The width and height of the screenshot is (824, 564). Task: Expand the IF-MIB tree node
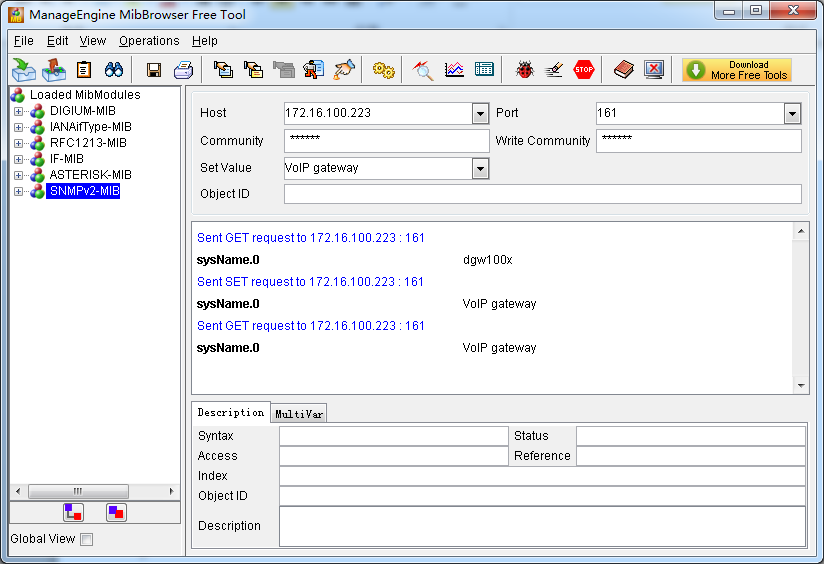18,159
